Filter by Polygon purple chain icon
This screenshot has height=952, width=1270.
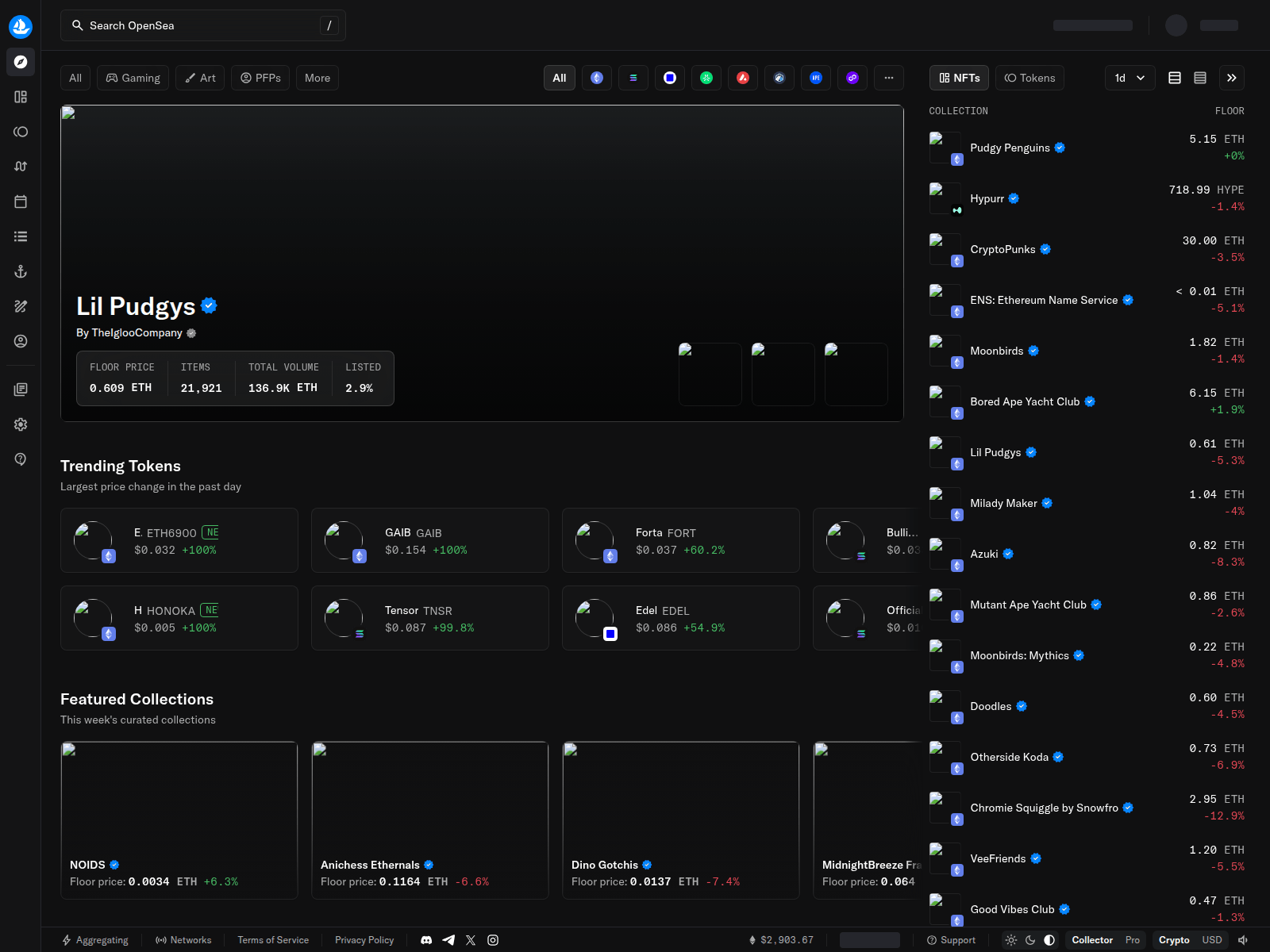coord(852,78)
